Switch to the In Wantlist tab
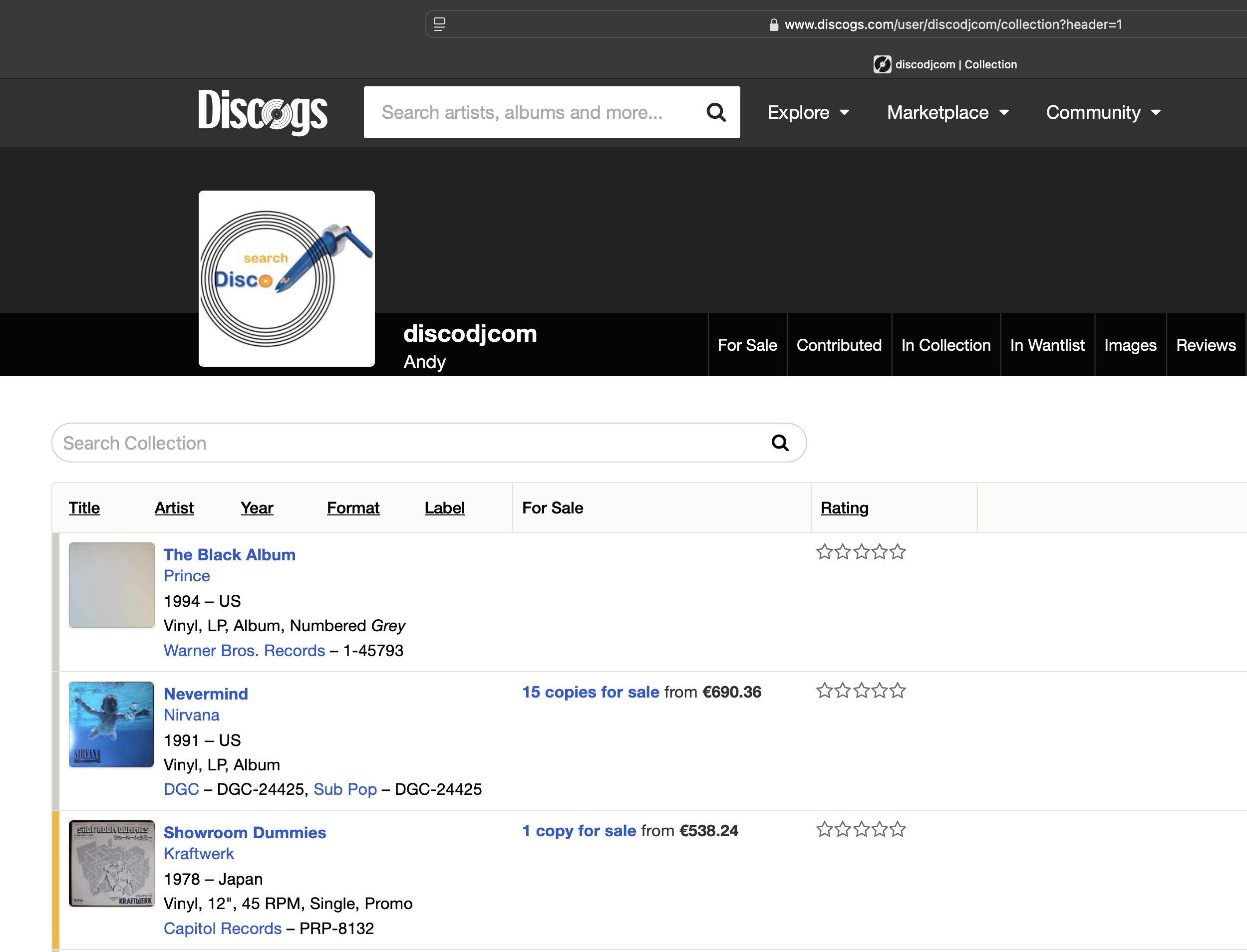Image resolution: width=1247 pixels, height=952 pixels. point(1047,345)
